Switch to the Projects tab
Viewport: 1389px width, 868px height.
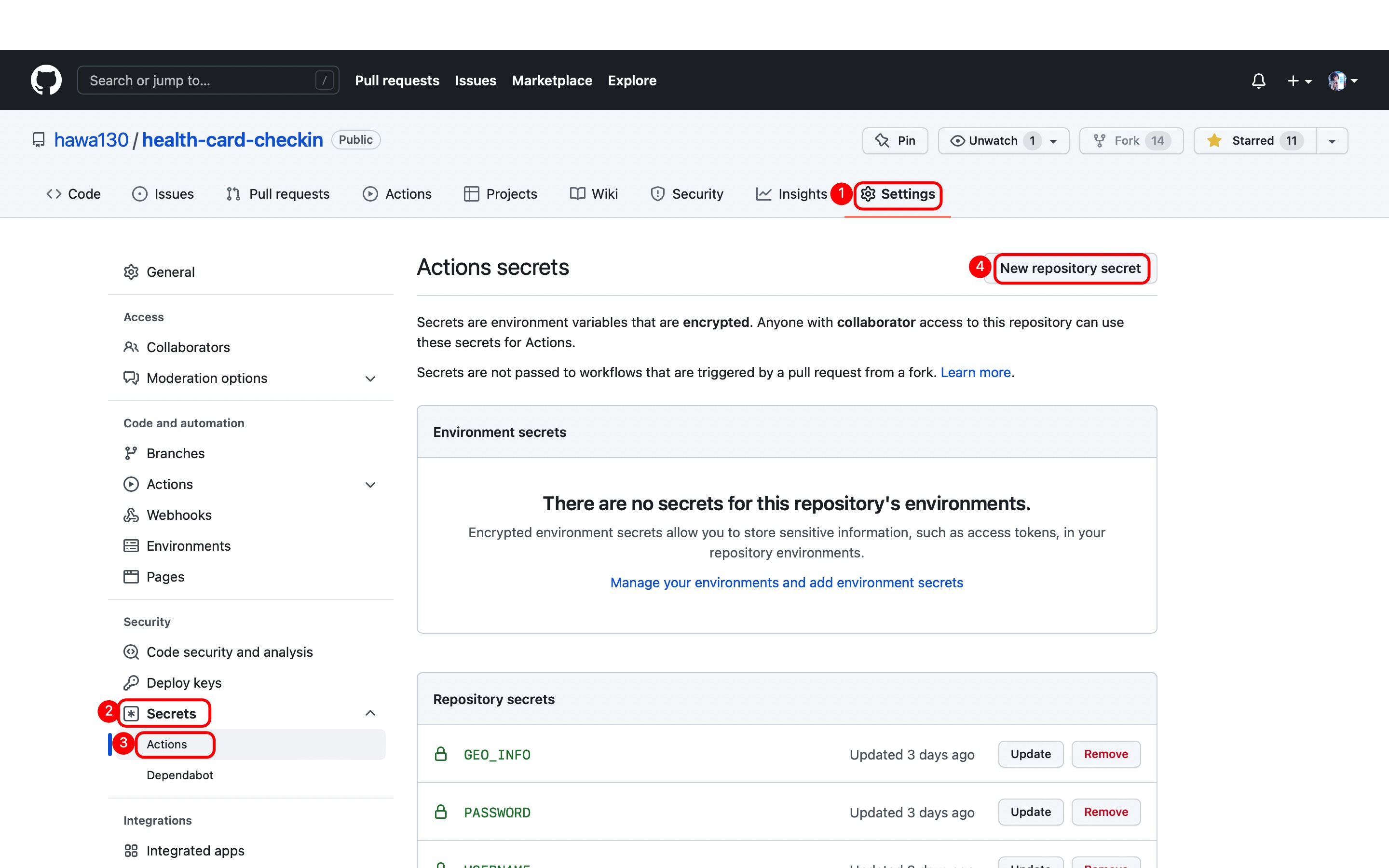click(x=501, y=194)
